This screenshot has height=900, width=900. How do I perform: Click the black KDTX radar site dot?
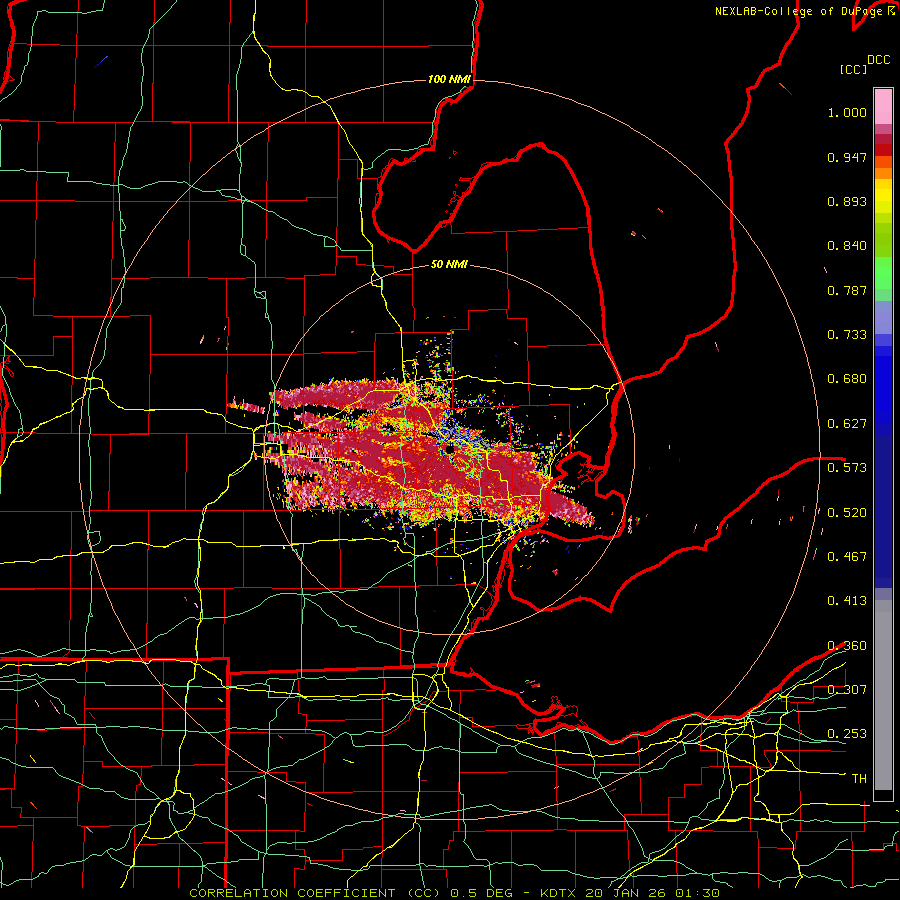click(x=451, y=449)
